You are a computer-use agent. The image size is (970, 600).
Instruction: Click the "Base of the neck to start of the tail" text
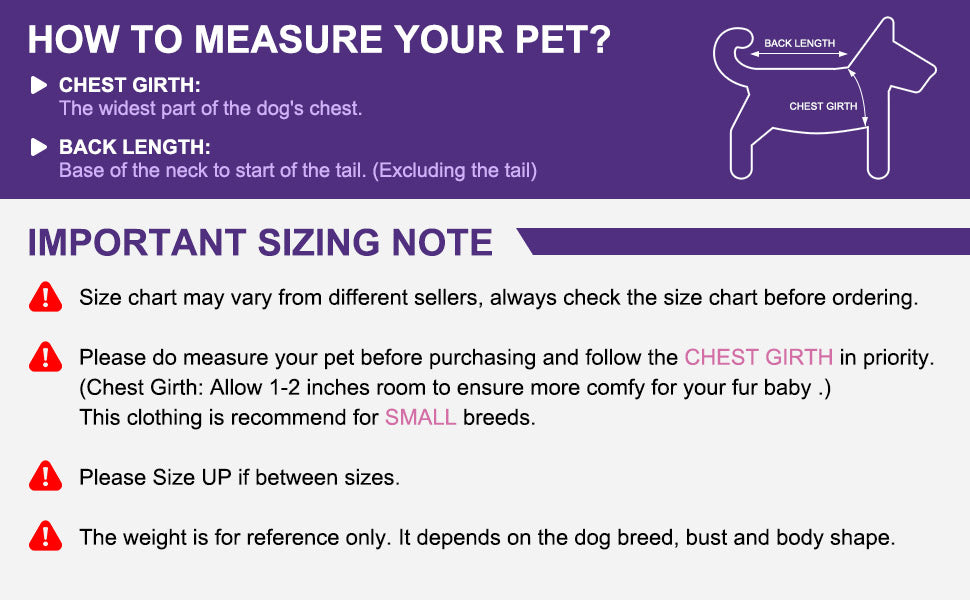(x=298, y=170)
